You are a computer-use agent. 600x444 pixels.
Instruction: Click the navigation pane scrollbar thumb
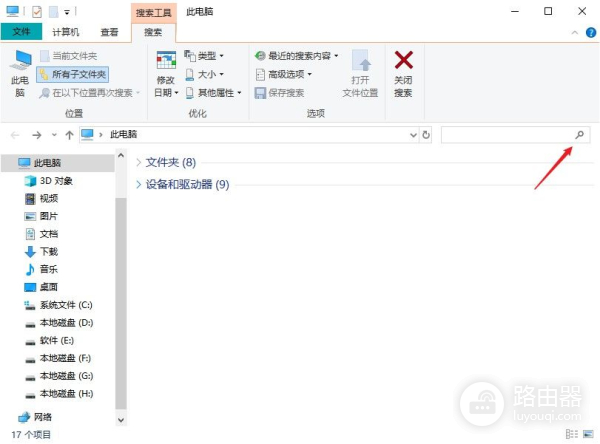click(121, 303)
